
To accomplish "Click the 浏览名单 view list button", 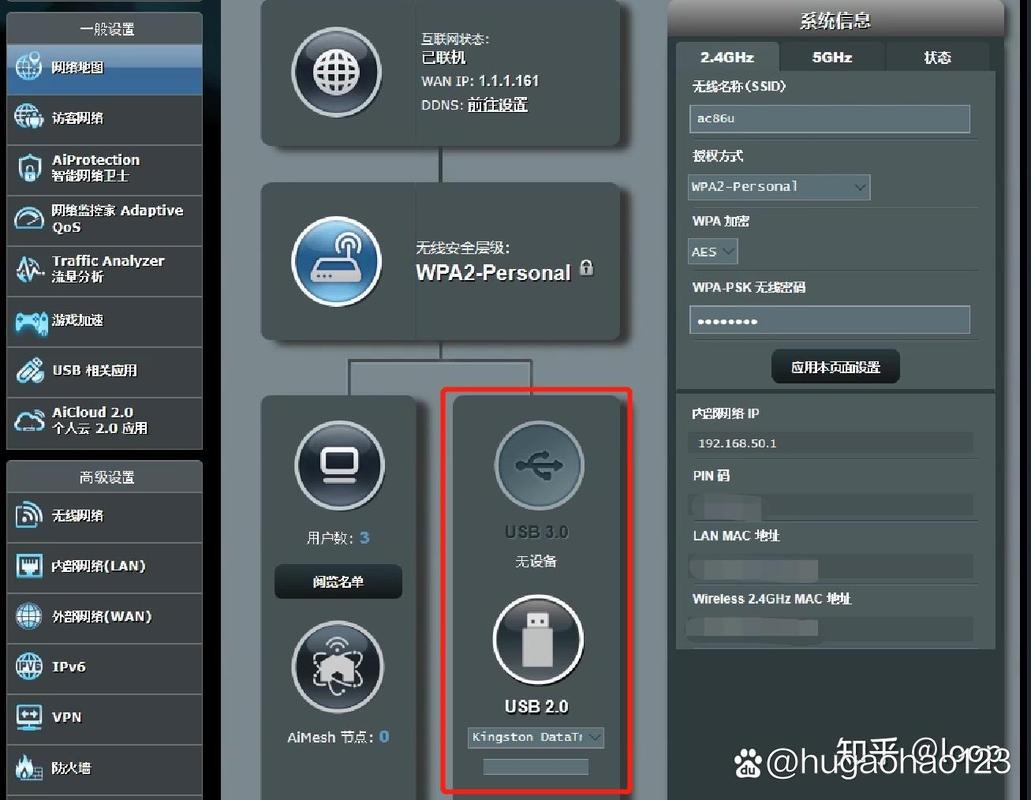I will pos(338,581).
